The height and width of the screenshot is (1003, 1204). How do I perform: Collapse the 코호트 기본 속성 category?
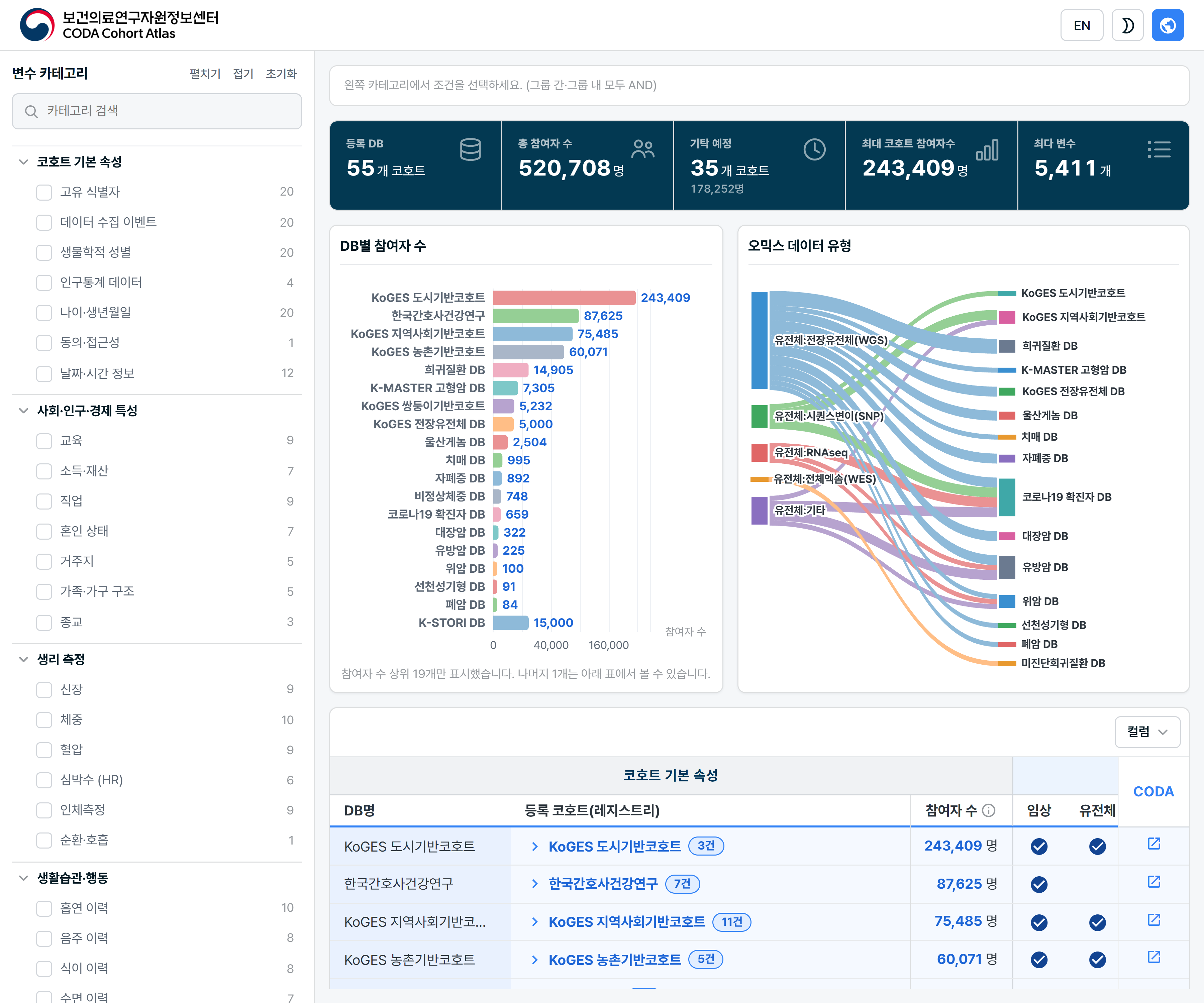(23, 162)
